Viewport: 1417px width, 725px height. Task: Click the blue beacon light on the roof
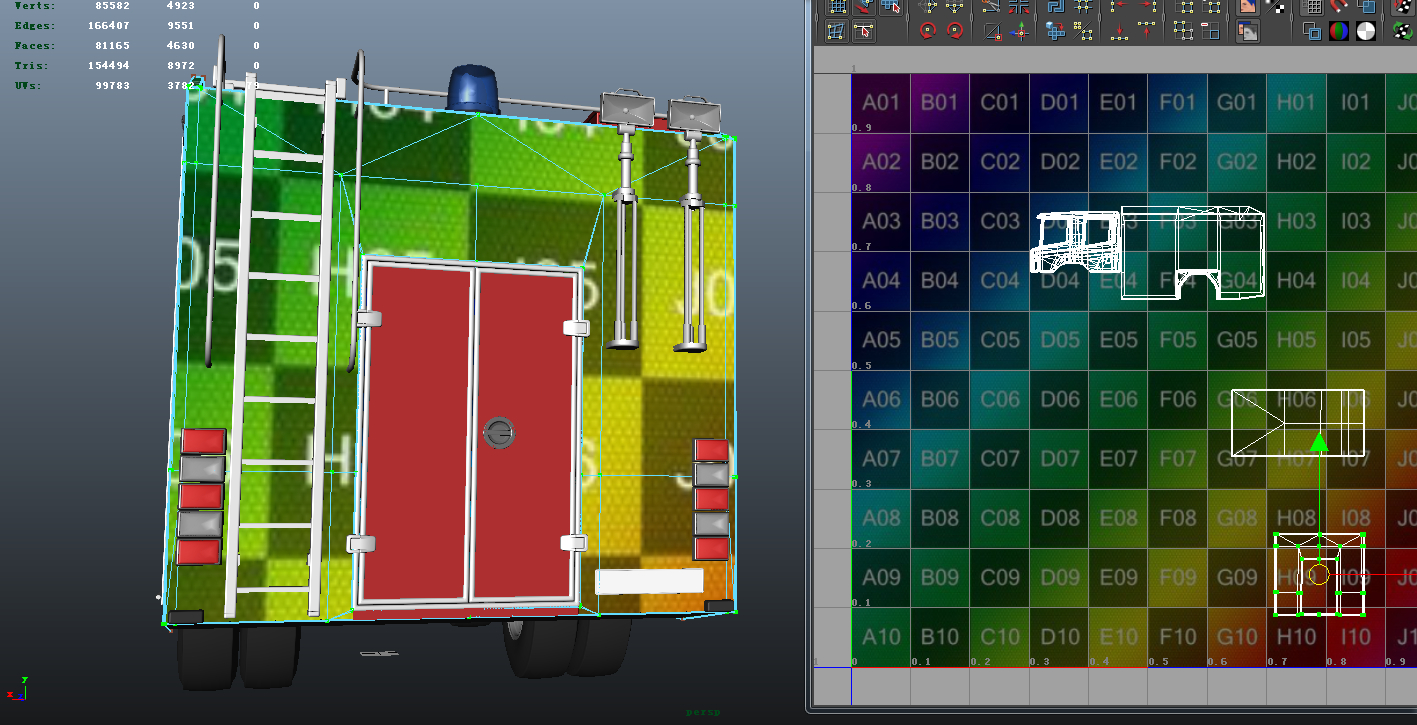(474, 88)
